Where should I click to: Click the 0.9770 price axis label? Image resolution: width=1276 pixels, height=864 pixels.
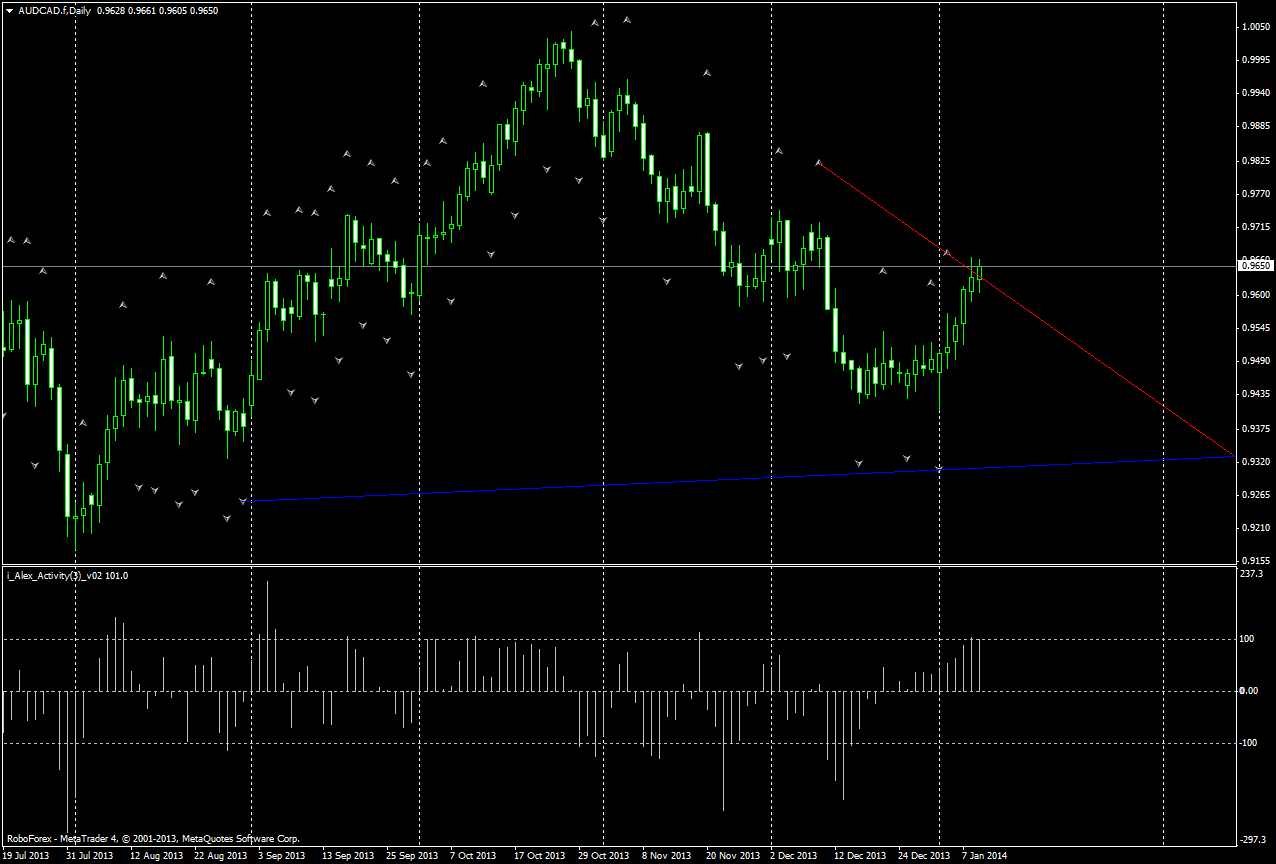point(1255,195)
